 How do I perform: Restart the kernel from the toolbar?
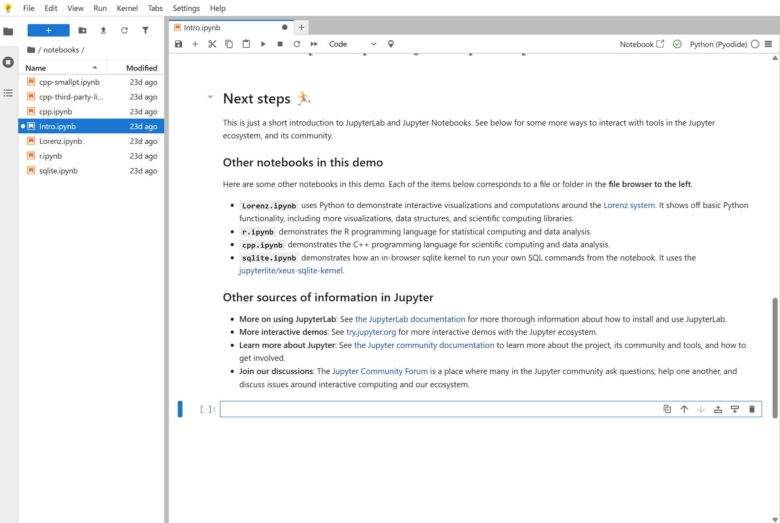[297, 44]
